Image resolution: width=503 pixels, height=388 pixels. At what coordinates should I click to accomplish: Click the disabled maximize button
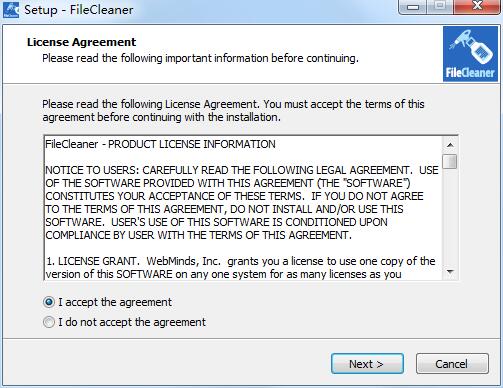[x=440, y=6]
